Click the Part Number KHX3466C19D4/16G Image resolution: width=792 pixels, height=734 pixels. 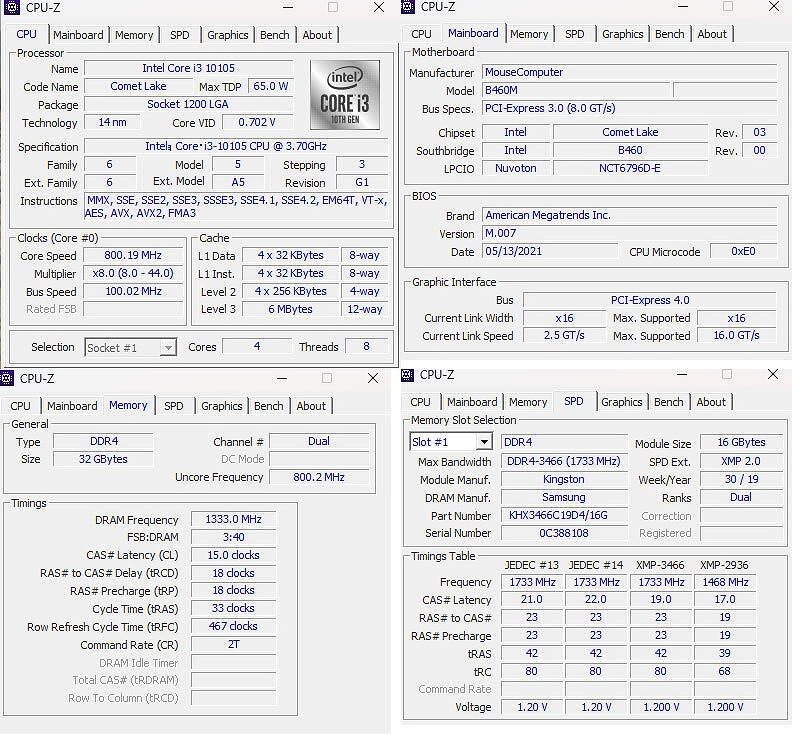point(564,515)
